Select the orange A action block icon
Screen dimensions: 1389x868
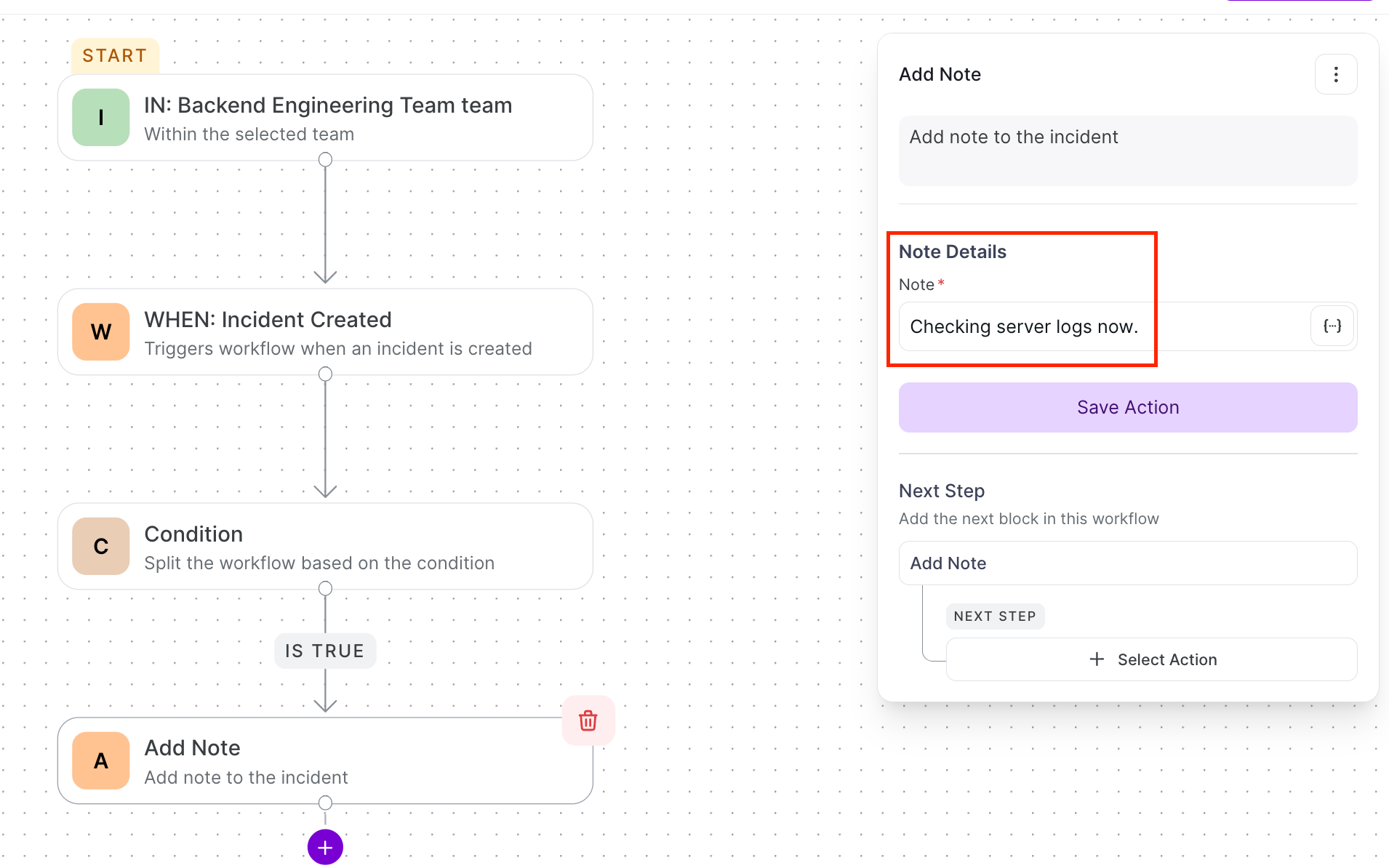point(101,760)
